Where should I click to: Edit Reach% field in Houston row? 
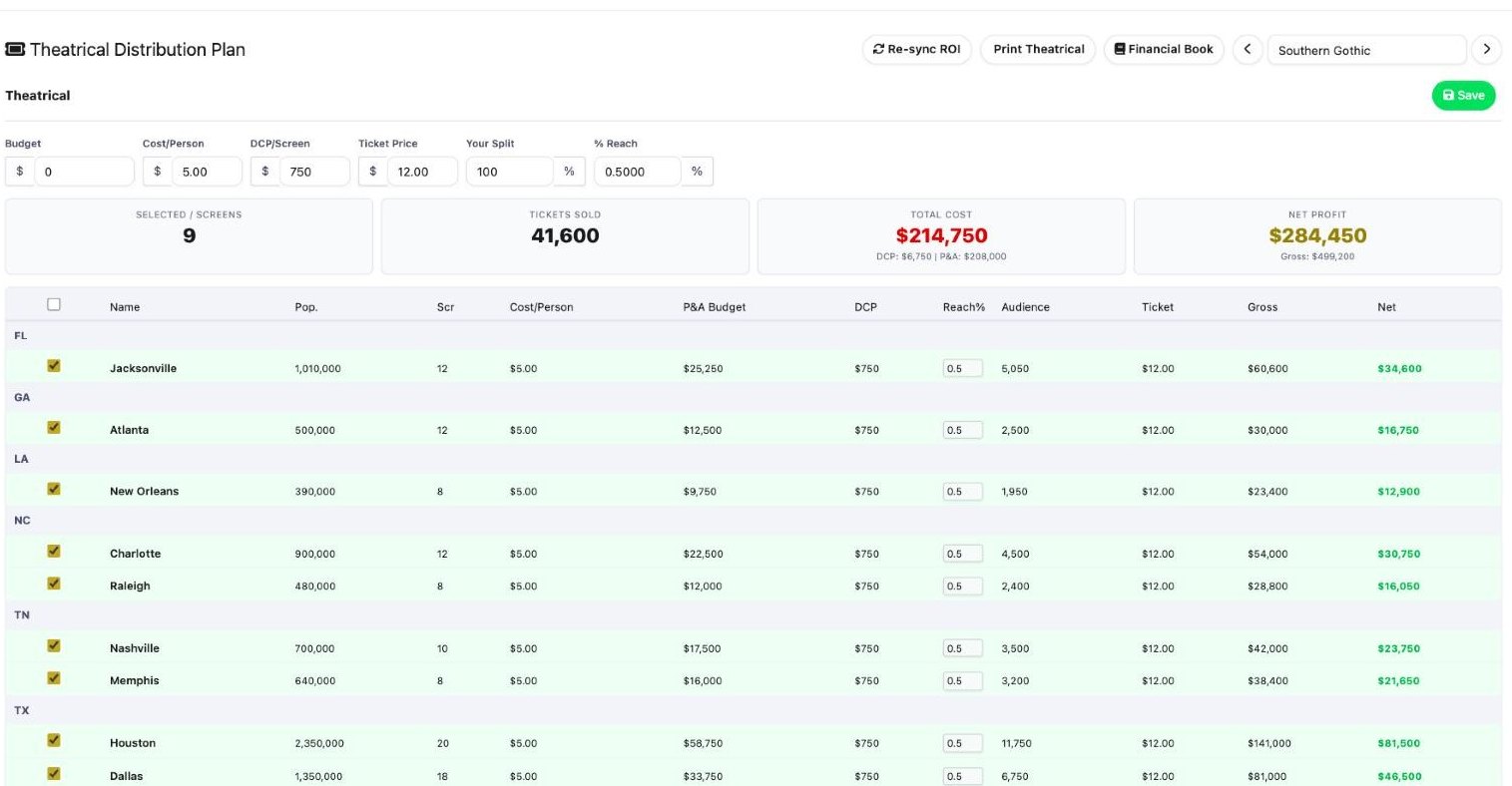point(962,743)
